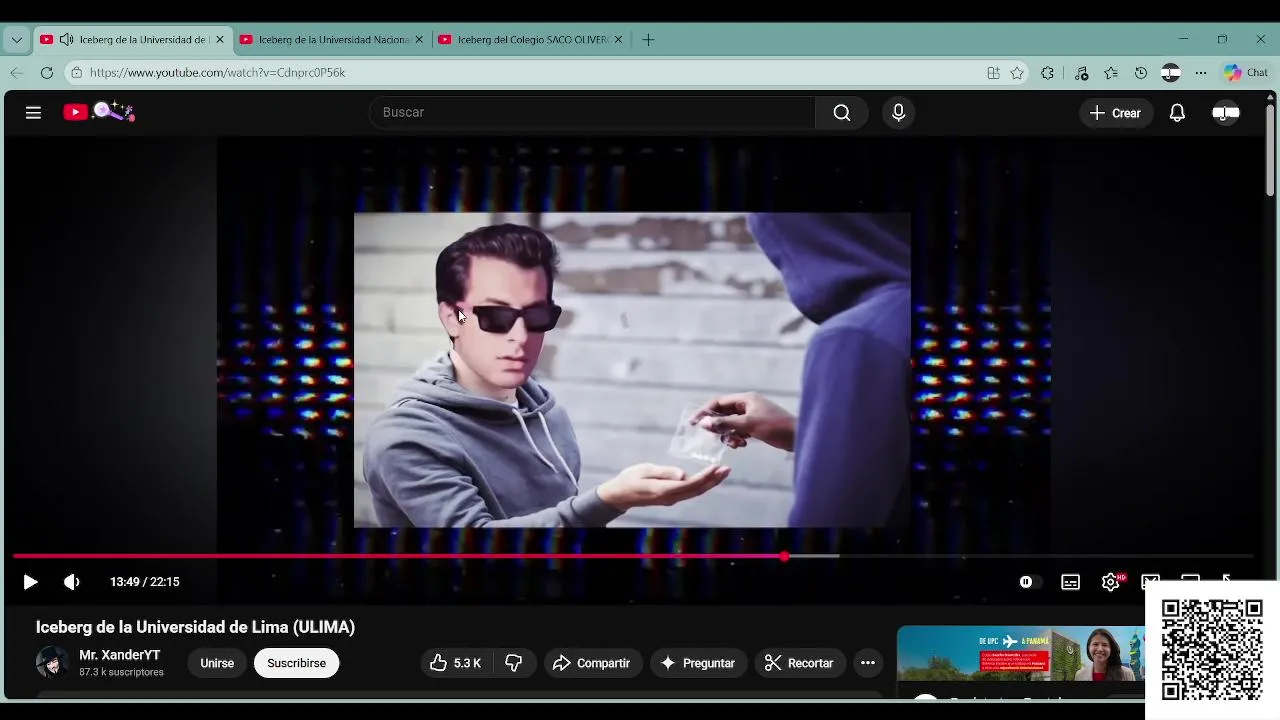This screenshot has width=1280, height=720.
Task: Open YouTube account avatar menu
Action: click(x=1226, y=113)
